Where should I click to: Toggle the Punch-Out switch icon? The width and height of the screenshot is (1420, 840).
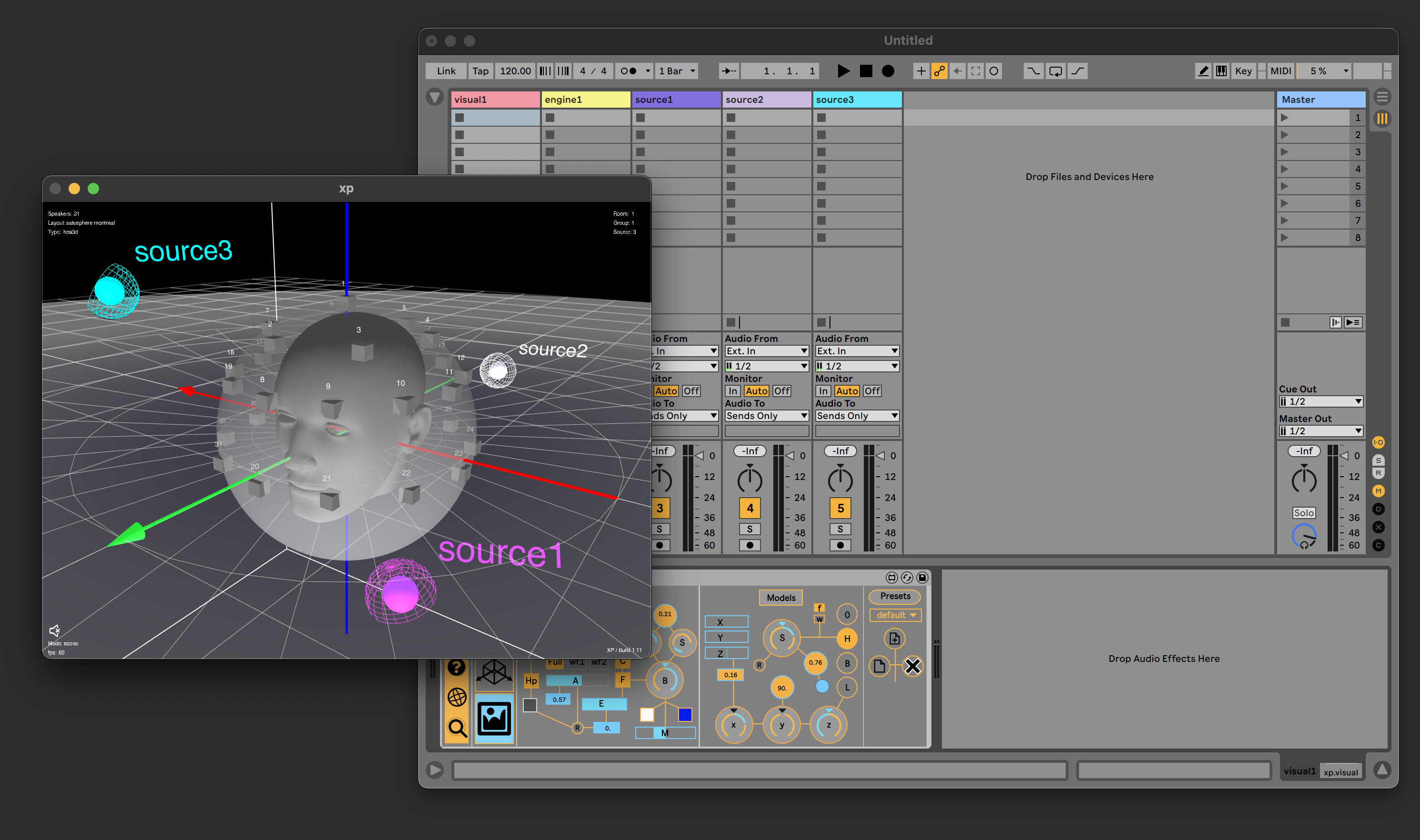[1078, 71]
